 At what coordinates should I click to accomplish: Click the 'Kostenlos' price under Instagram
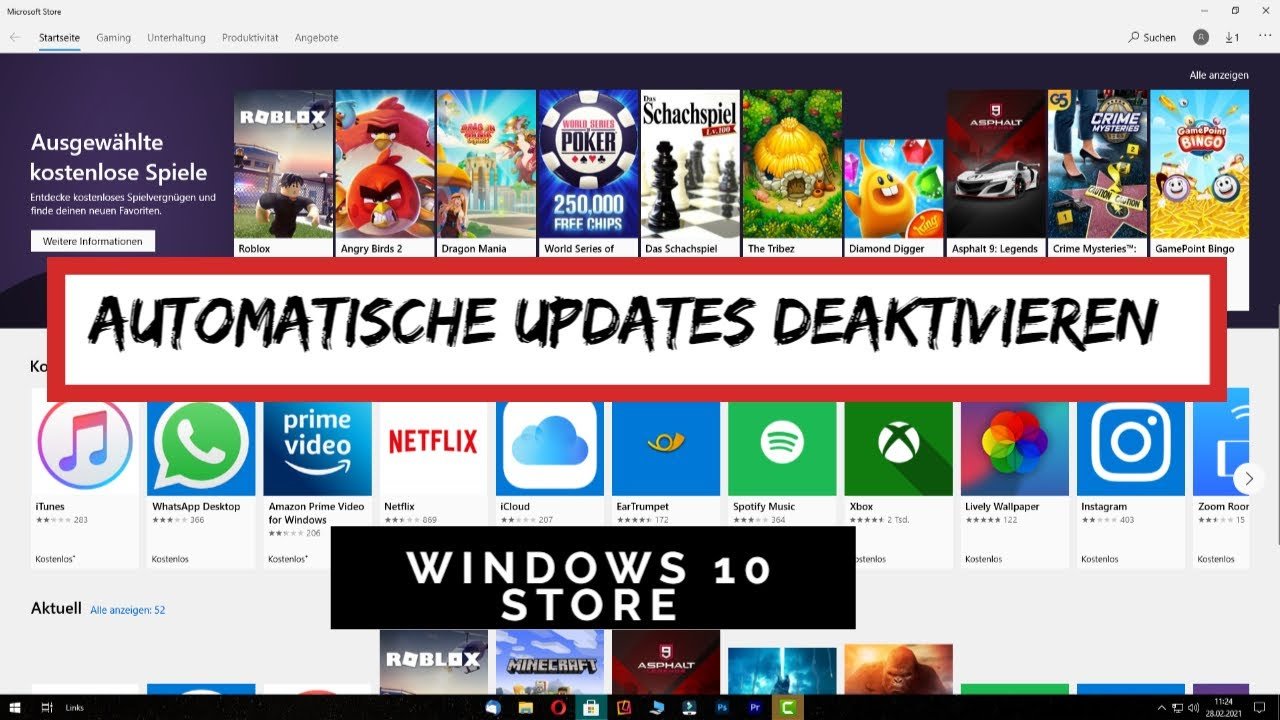[x=1099, y=559]
